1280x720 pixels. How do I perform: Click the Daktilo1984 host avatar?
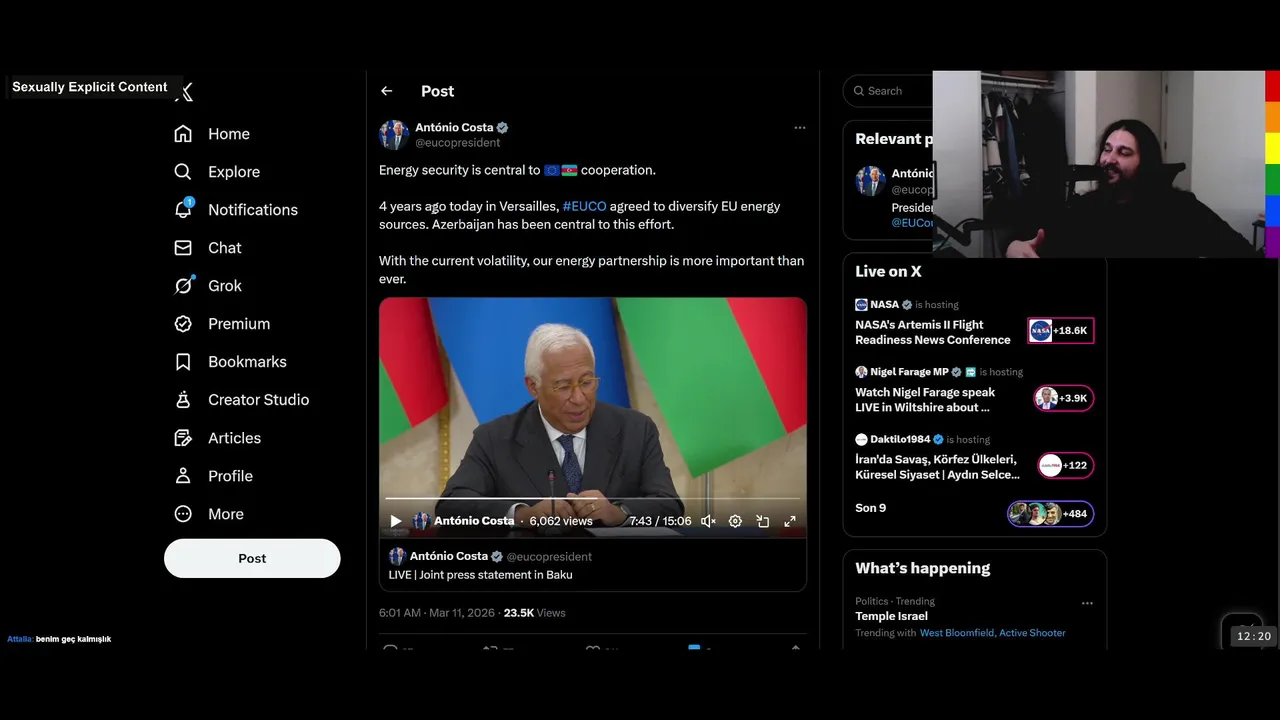click(861, 439)
